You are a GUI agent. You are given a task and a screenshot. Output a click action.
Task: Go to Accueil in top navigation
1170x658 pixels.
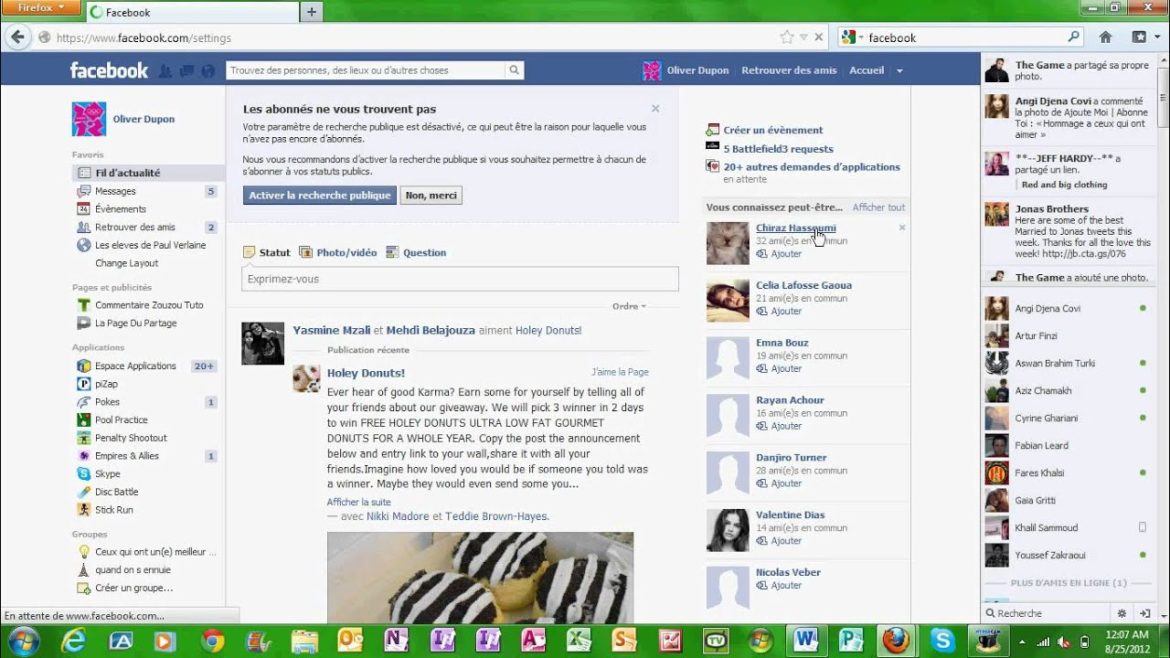click(x=866, y=71)
